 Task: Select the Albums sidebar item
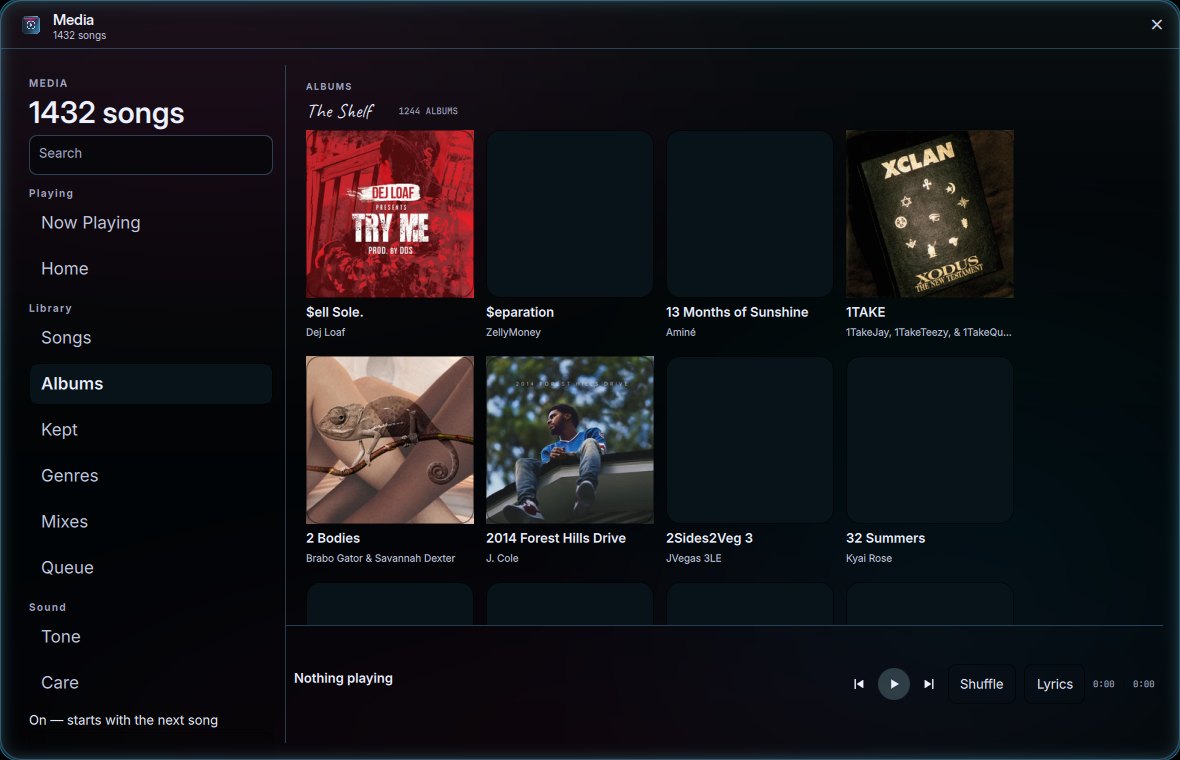pyautogui.click(x=151, y=384)
